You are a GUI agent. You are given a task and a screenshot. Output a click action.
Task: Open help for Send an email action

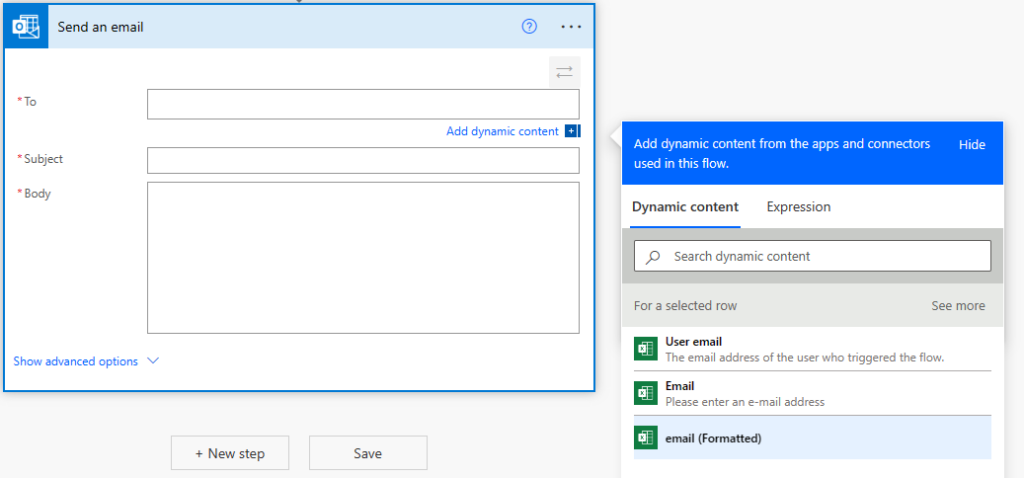tap(530, 27)
